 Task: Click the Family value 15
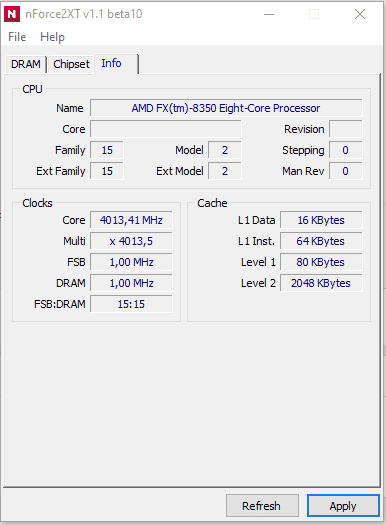(107, 150)
